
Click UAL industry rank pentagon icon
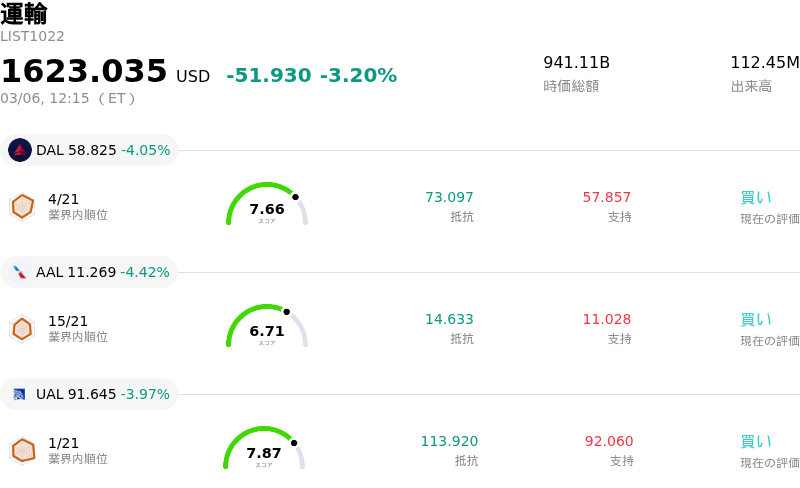(x=22, y=450)
